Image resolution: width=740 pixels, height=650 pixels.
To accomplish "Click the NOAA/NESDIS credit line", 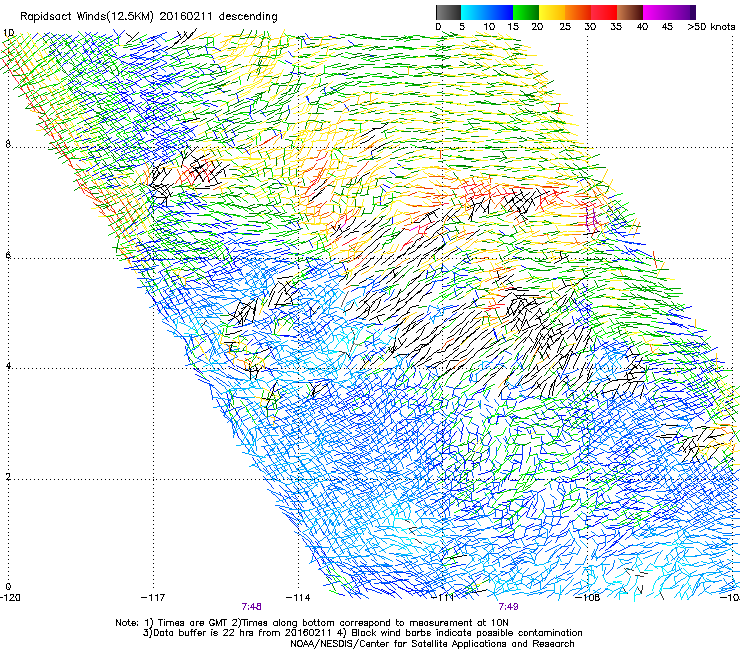I will coord(432,644).
